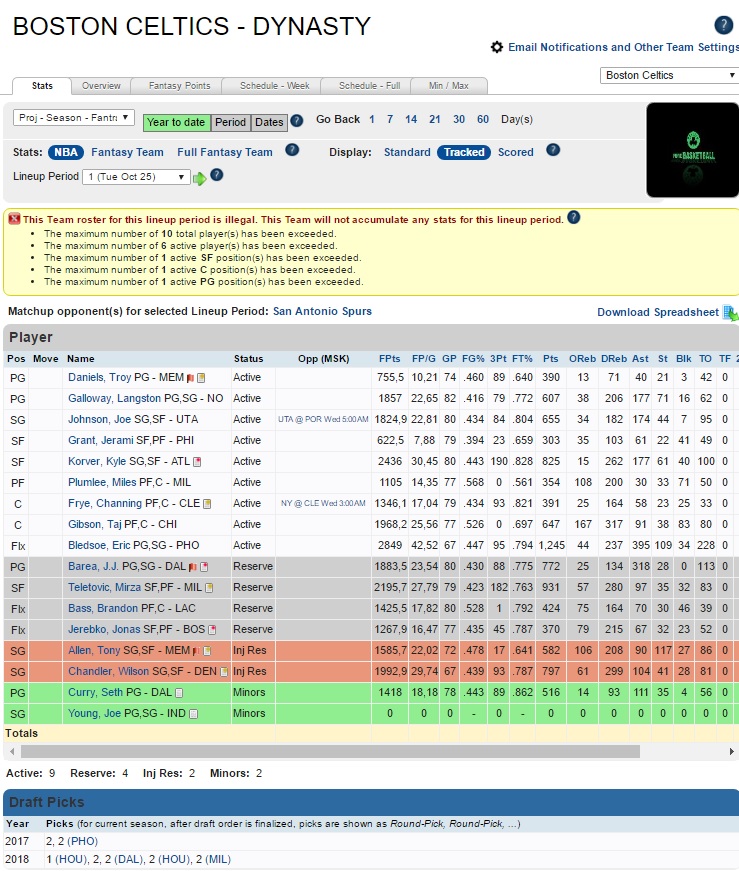739x871 pixels.
Task: Switch to the Schedule - Full tab
Action: 370,86
